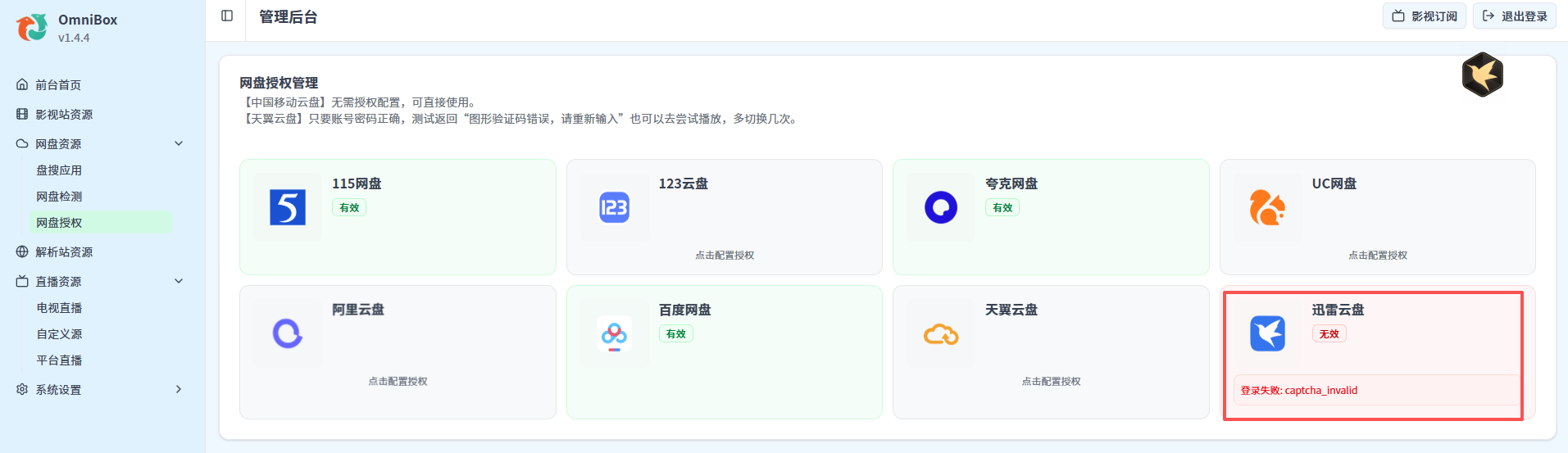Click the 123云盘 logo icon
The width and height of the screenshot is (1568, 453).
coord(614,207)
